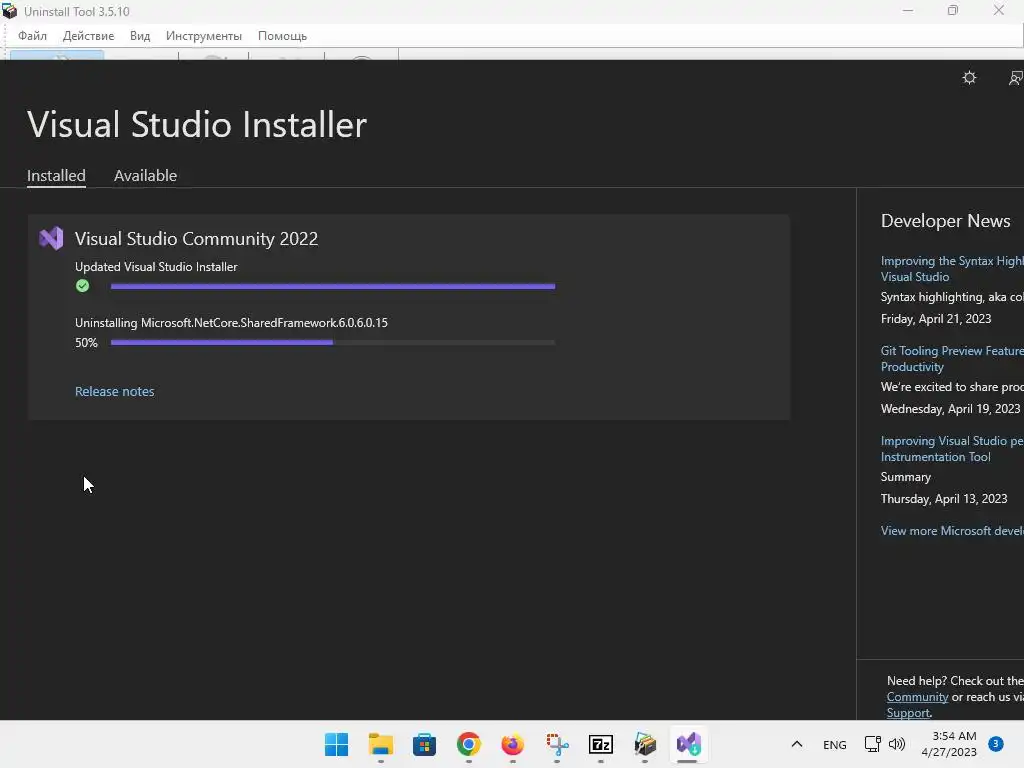Open the Support link at bottom right
This screenshot has height=768, width=1024.
click(x=908, y=713)
